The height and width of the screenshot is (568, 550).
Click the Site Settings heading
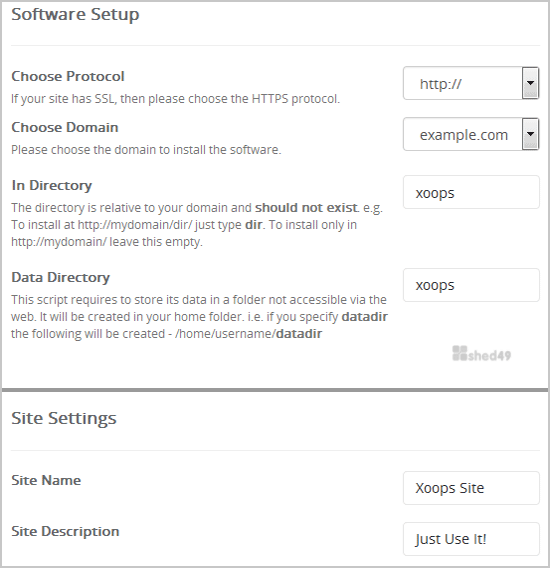coord(64,419)
